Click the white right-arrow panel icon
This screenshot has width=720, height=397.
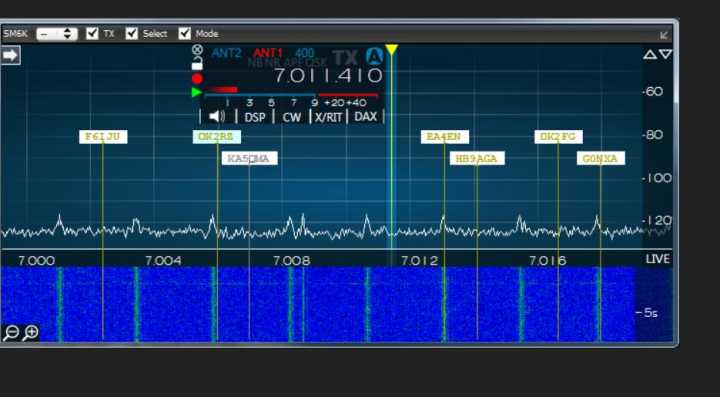click(10, 56)
